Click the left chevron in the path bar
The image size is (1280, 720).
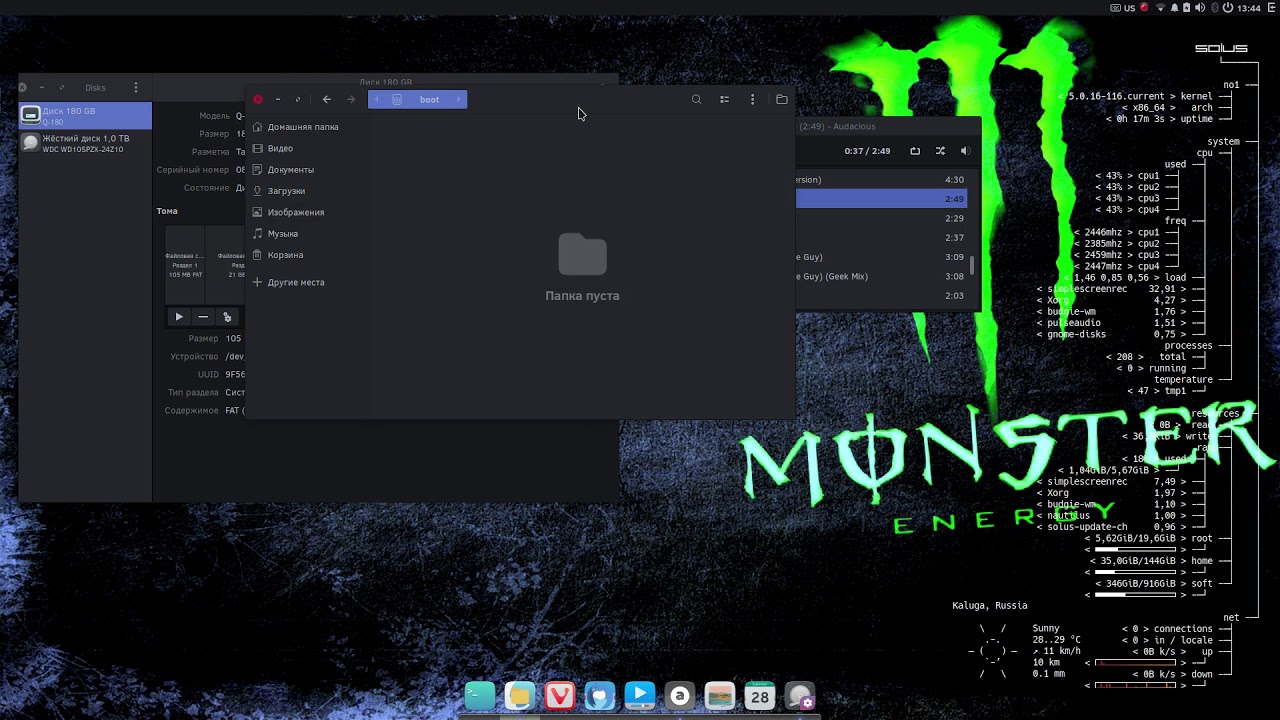click(376, 99)
